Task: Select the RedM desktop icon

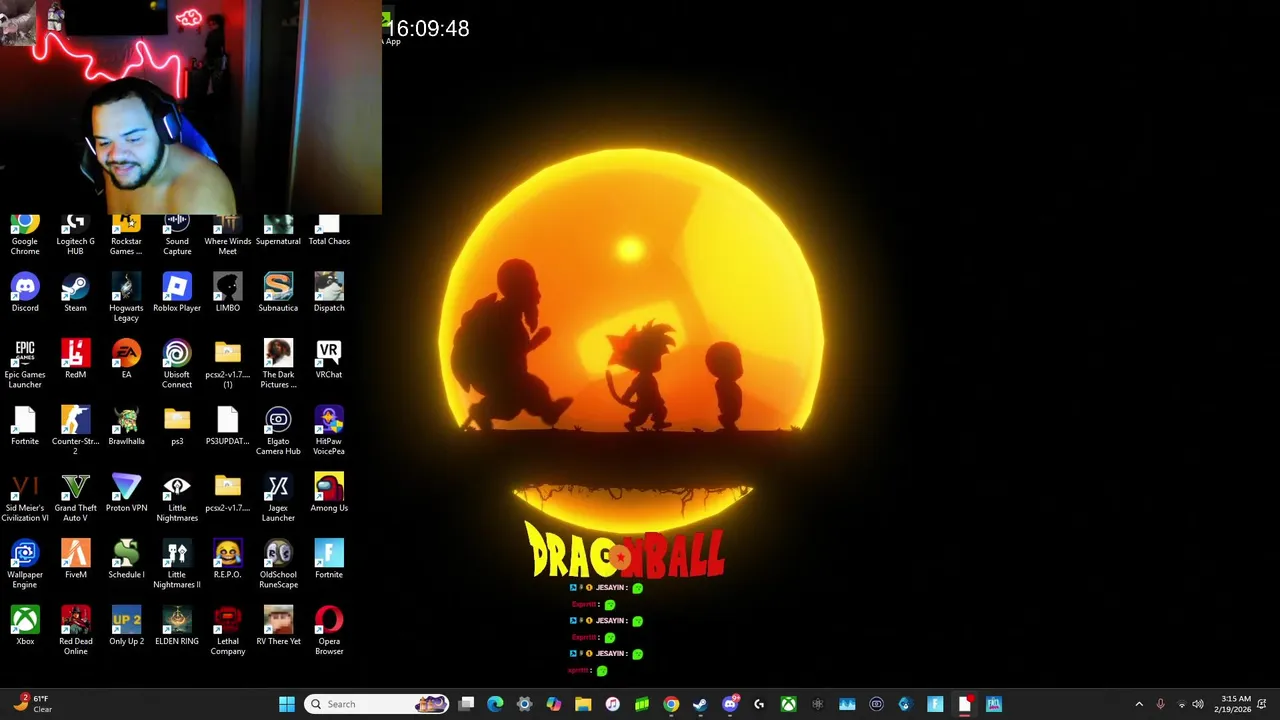Action: (x=75, y=360)
